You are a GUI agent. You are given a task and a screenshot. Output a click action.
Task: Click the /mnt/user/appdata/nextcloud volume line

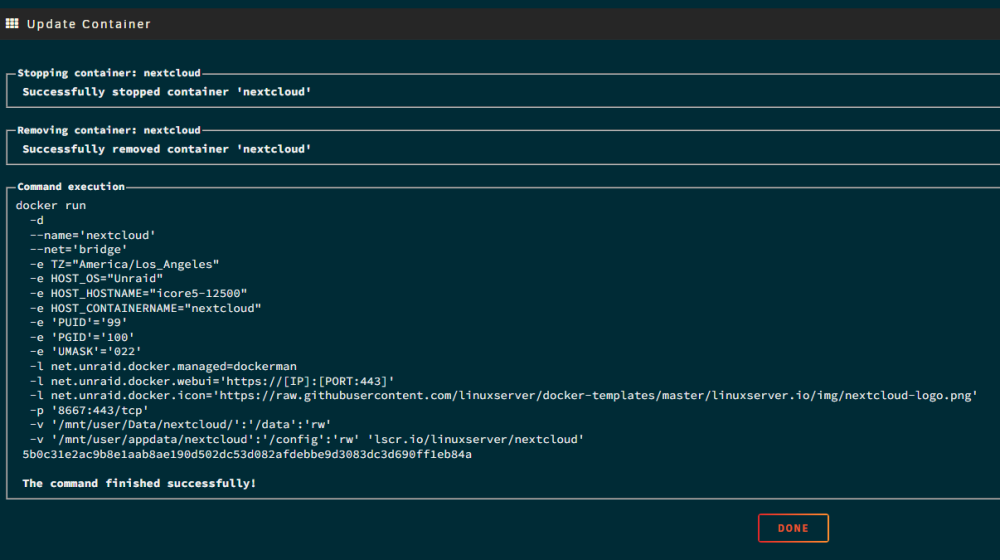tap(307, 439)
